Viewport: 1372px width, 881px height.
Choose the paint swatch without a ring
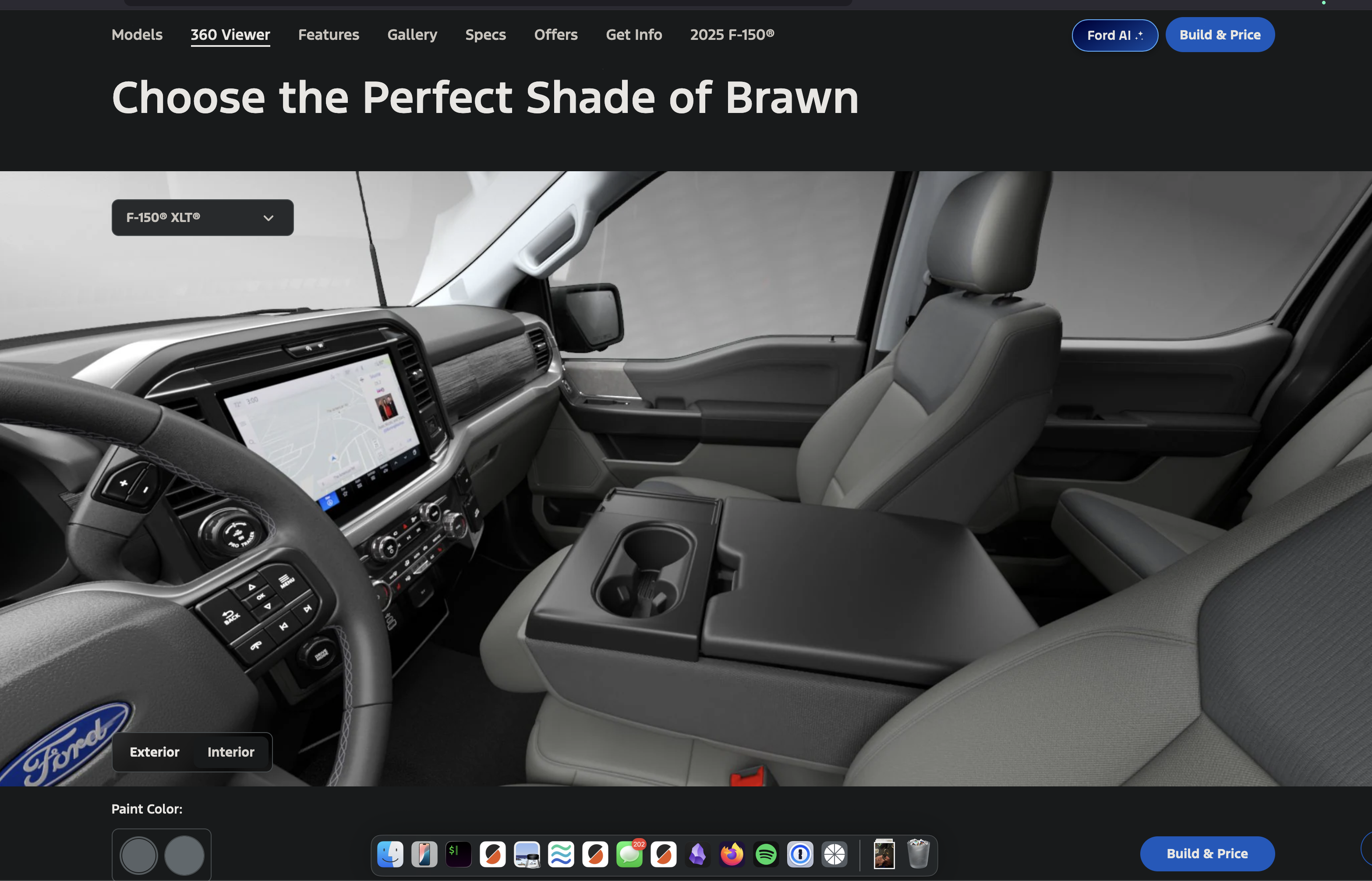[x=184, y=856]
